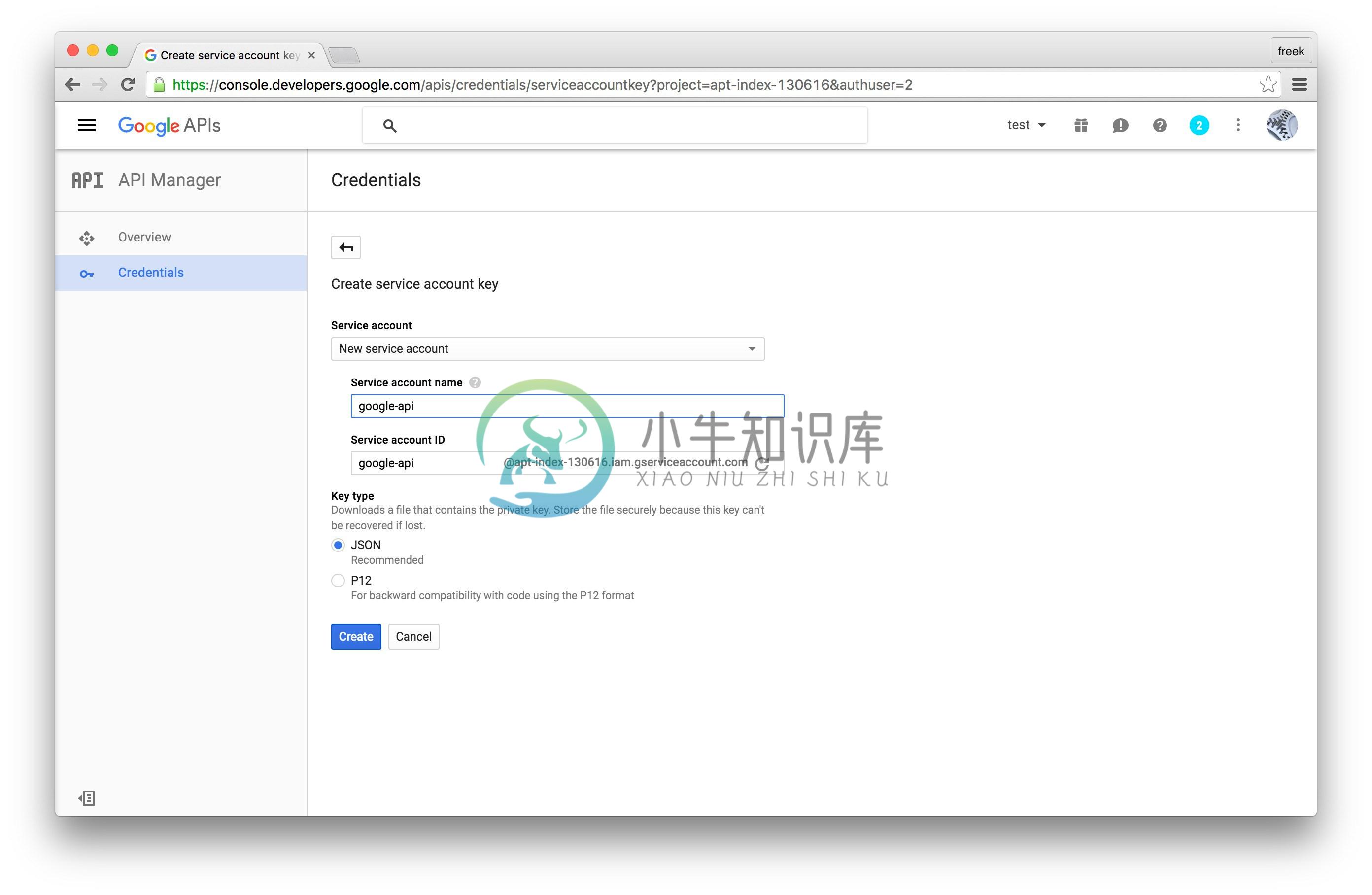Click the 'For backward compatibility' P12 description
The width and height of the screenshot is (1372, 895).
[492, 596]
